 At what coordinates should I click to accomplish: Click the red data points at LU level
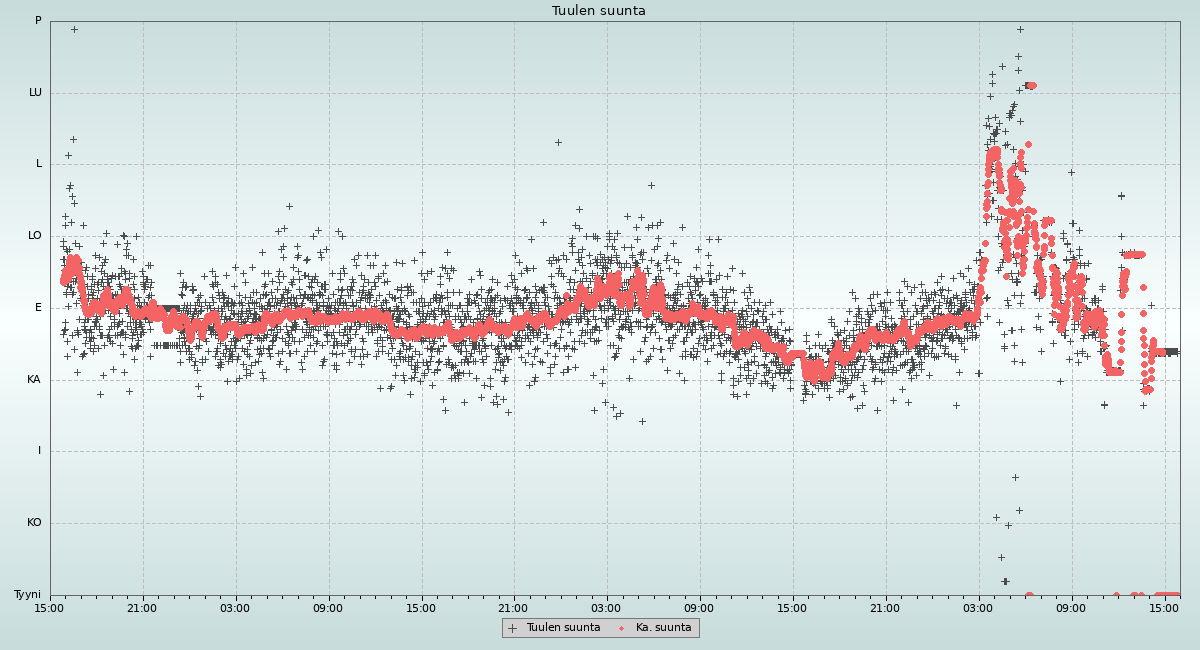[x=1030, y=85]
